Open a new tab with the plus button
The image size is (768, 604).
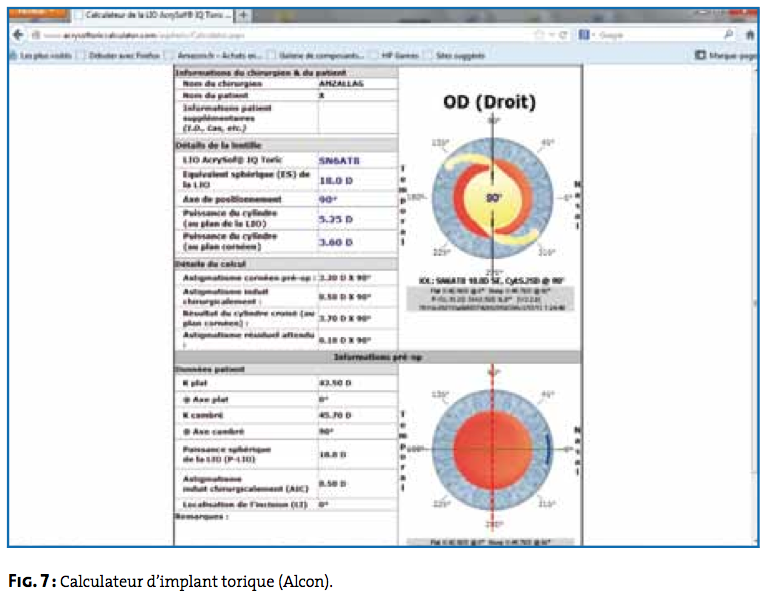pos(243,16)
